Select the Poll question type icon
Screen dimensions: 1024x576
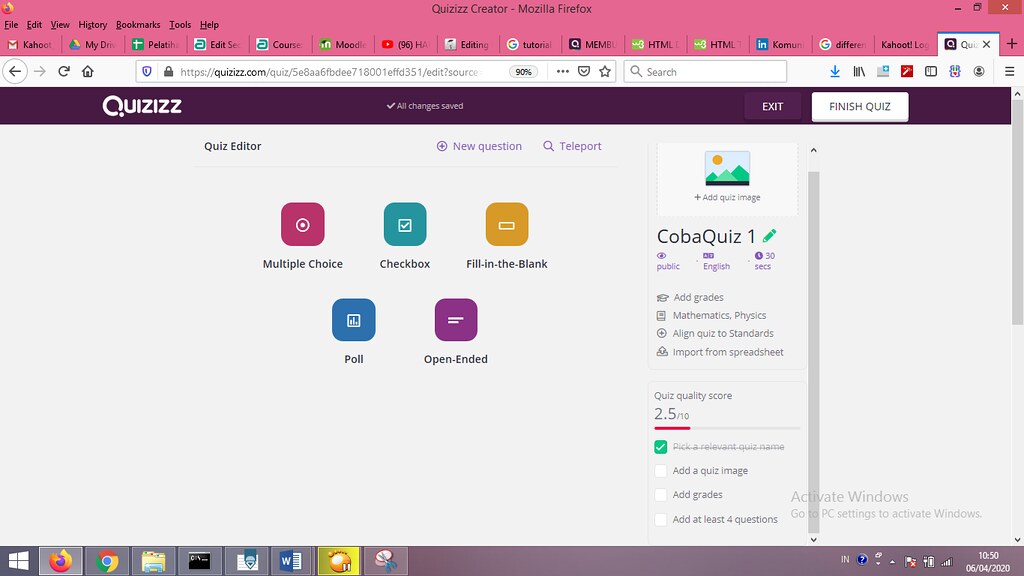point(353,319)
